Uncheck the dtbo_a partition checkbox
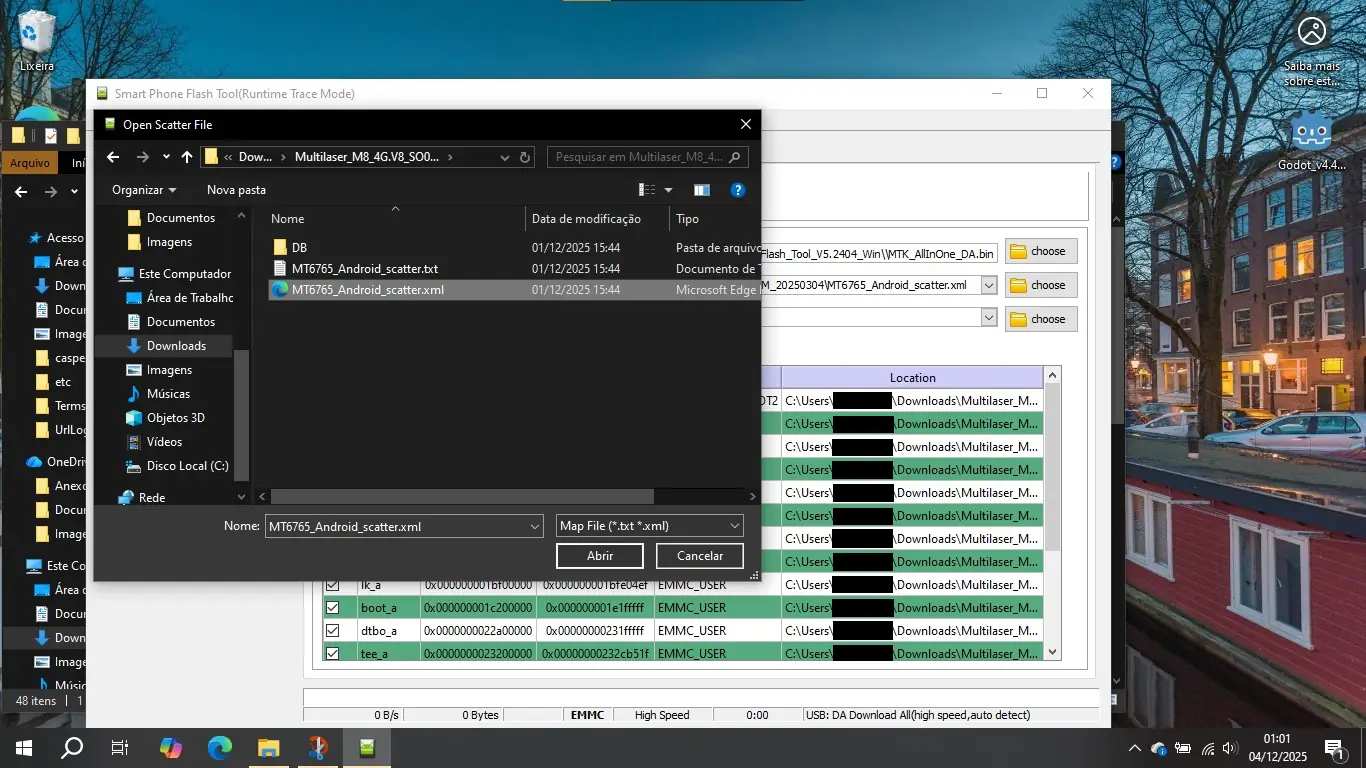This screenshot has width=1366, height=768. tap(333, 631)
